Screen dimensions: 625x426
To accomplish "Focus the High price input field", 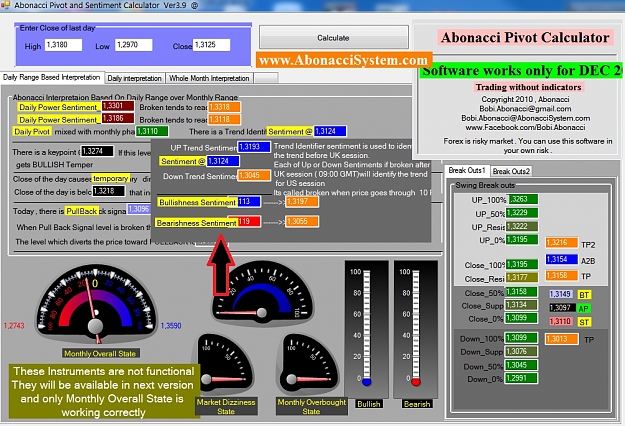I will 63,45.
